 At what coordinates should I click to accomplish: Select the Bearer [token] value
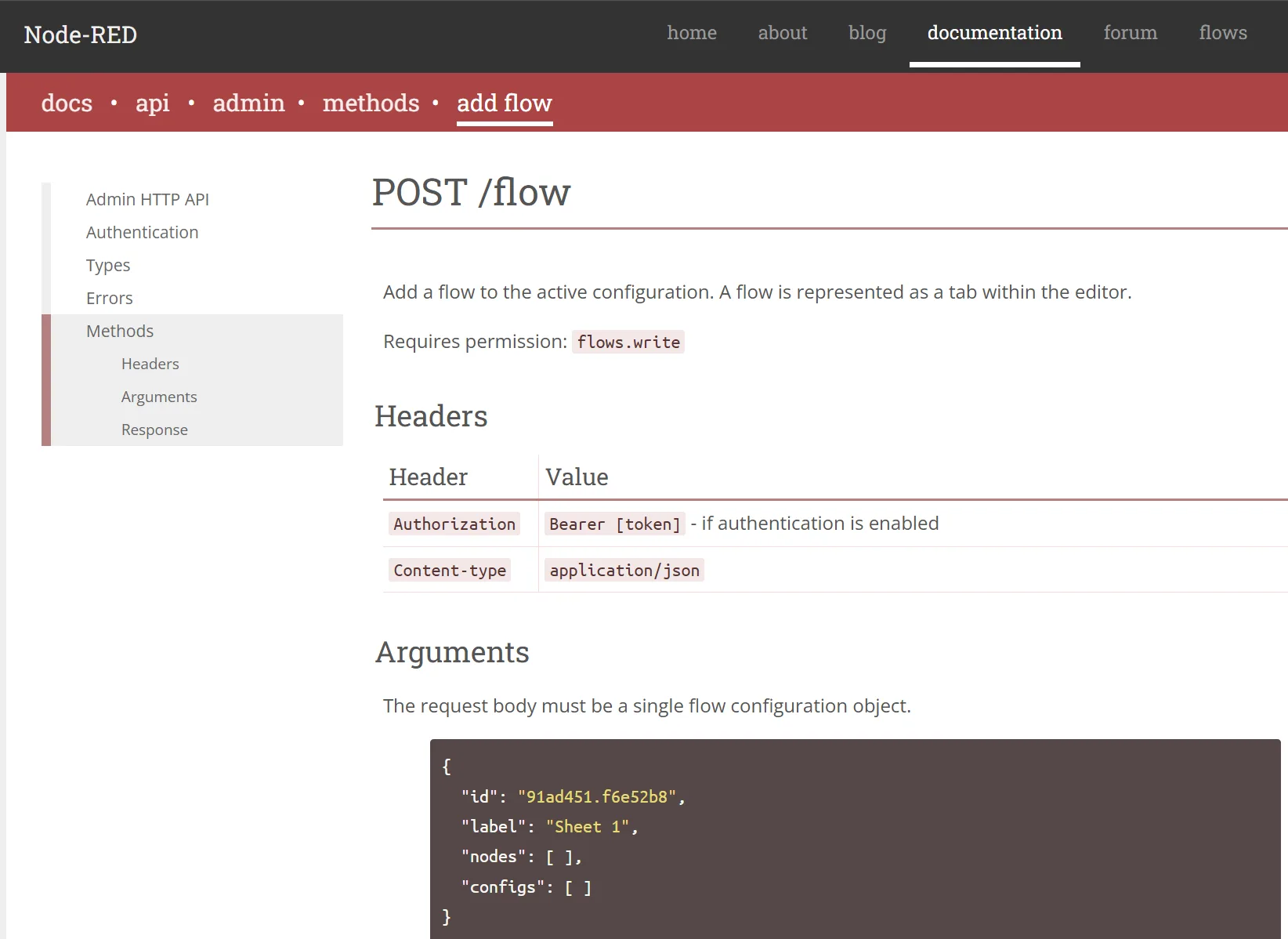tap(615, 524)
